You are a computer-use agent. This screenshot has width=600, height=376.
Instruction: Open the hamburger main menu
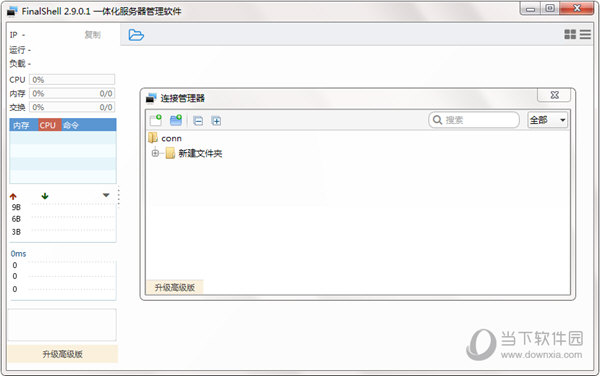[585, 34]
